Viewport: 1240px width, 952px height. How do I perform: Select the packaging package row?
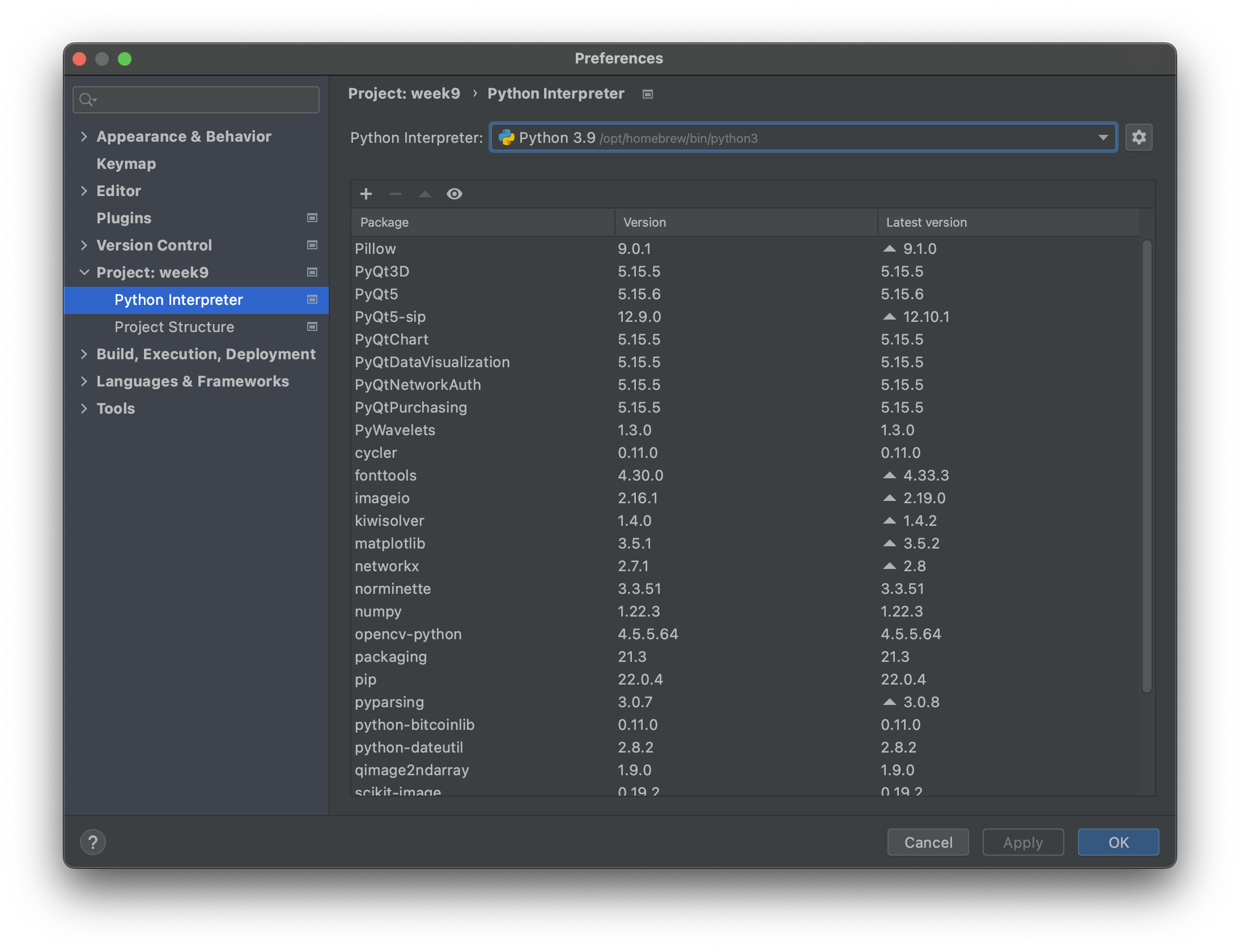745,656
